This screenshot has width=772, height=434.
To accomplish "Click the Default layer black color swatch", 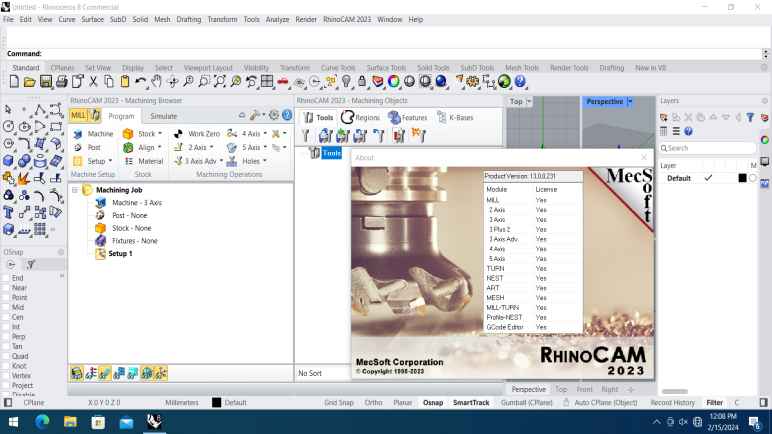I will [x=742, y=178].
